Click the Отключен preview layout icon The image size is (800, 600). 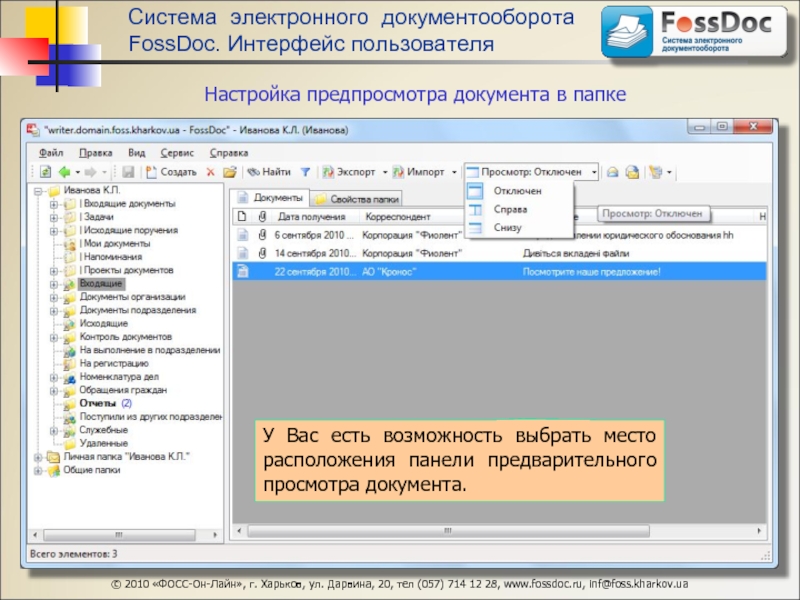coord(475,191)
